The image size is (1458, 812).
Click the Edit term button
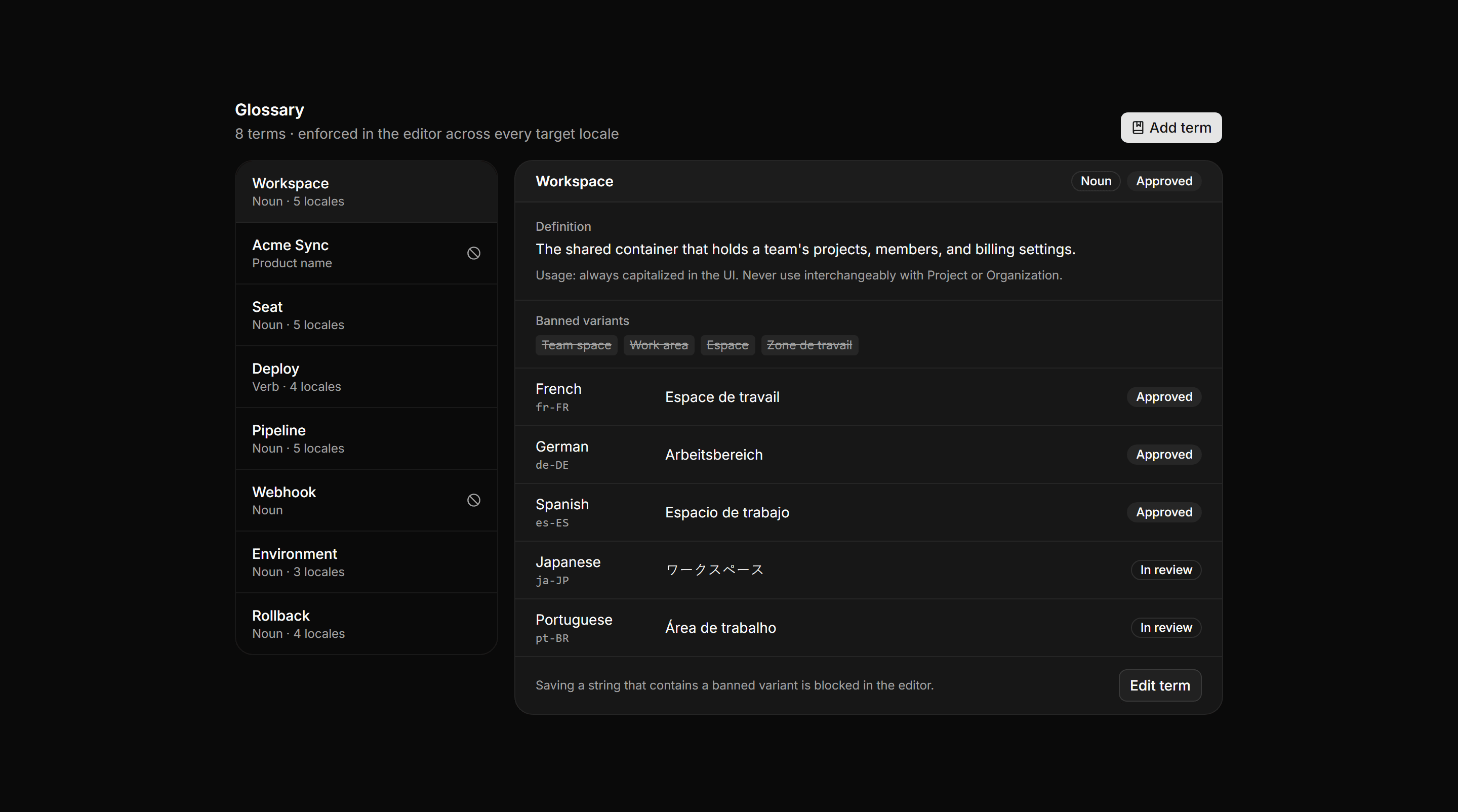(1160, 685)
